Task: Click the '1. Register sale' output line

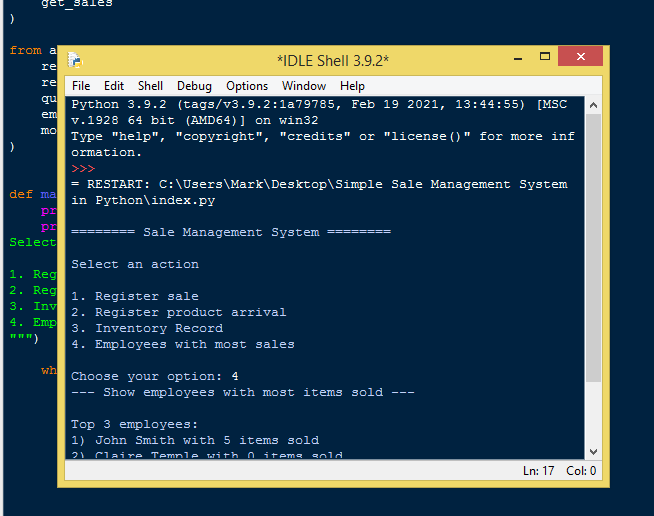Action: (x=135, y=296)
